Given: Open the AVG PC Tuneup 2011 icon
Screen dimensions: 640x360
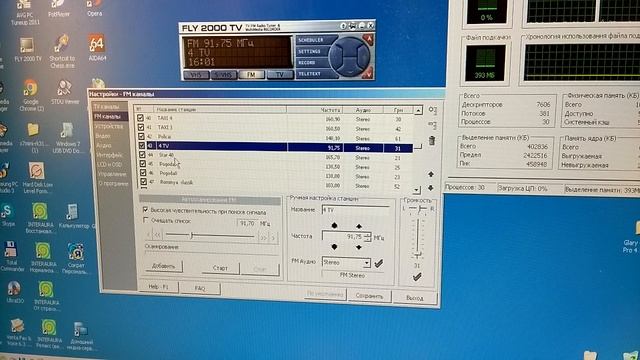Looking at the screenshot, I should (24, 11).
